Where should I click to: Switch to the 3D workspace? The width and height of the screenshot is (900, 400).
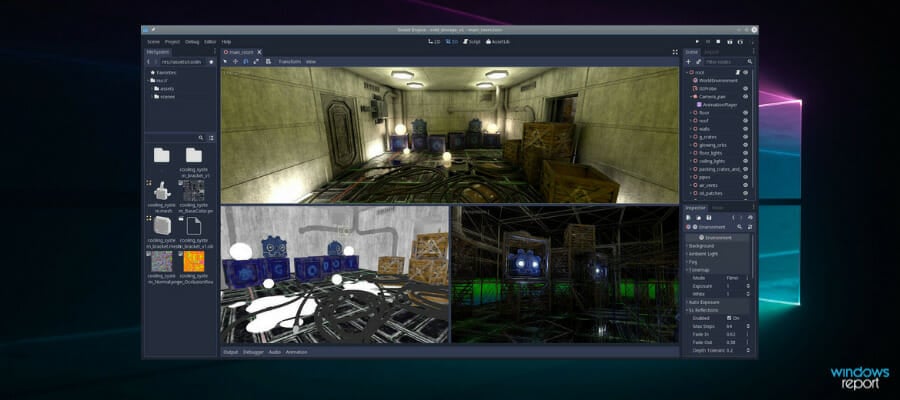452,42
